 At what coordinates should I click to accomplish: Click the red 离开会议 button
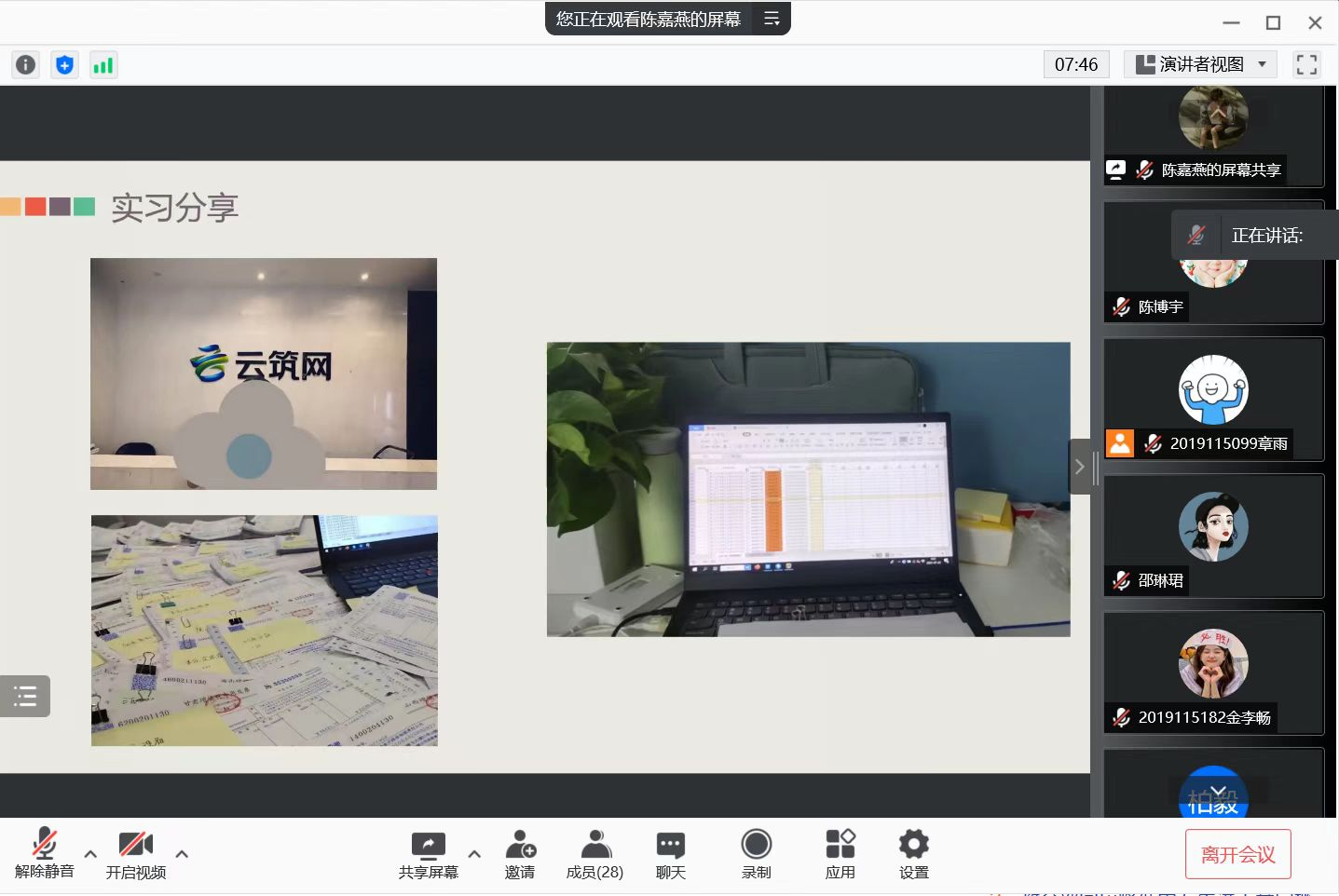click(x=1237, y=854)
